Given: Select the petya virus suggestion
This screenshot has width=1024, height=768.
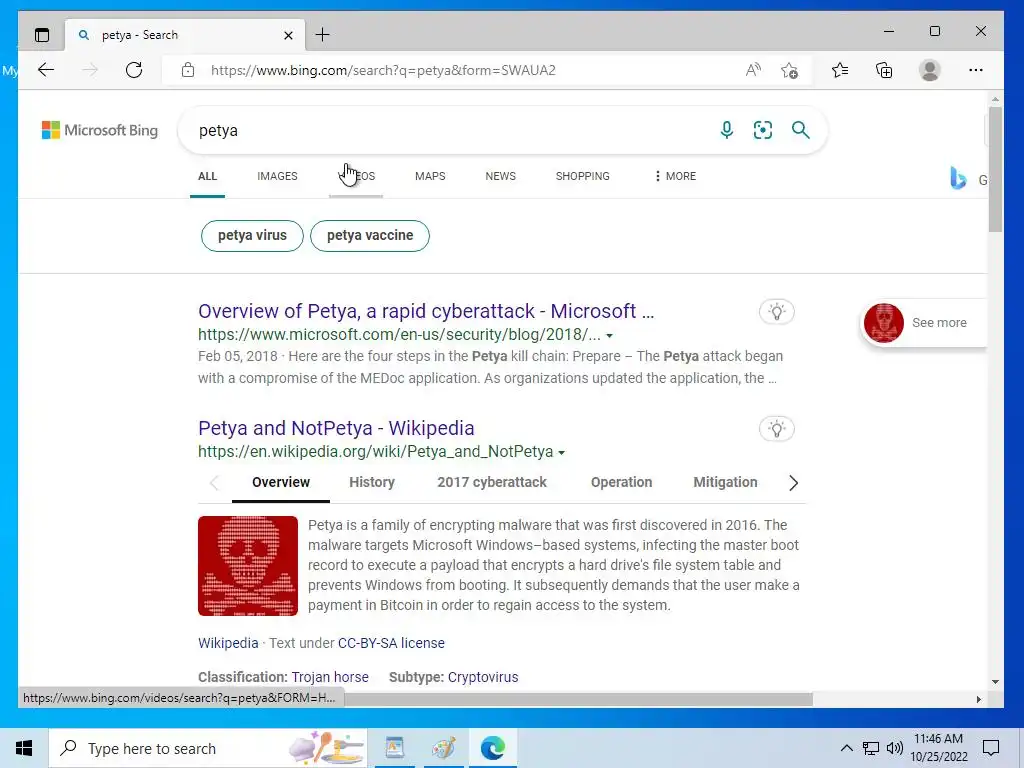Looking at the screenshot, I should (x=252, y=236).
